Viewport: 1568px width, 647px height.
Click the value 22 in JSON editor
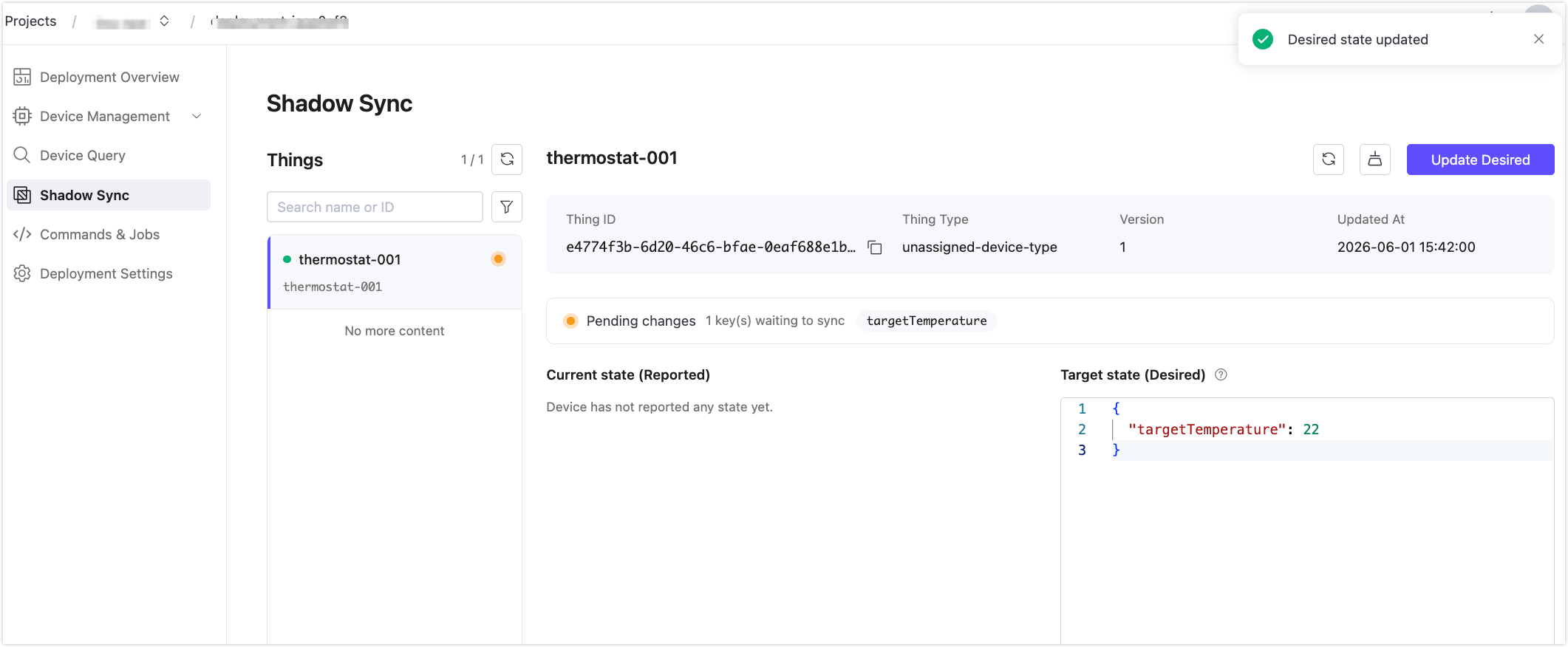coord(1311,429)
